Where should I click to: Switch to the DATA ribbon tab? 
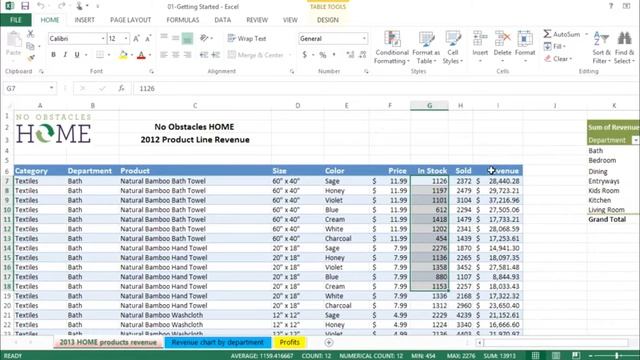coord(222,20)
